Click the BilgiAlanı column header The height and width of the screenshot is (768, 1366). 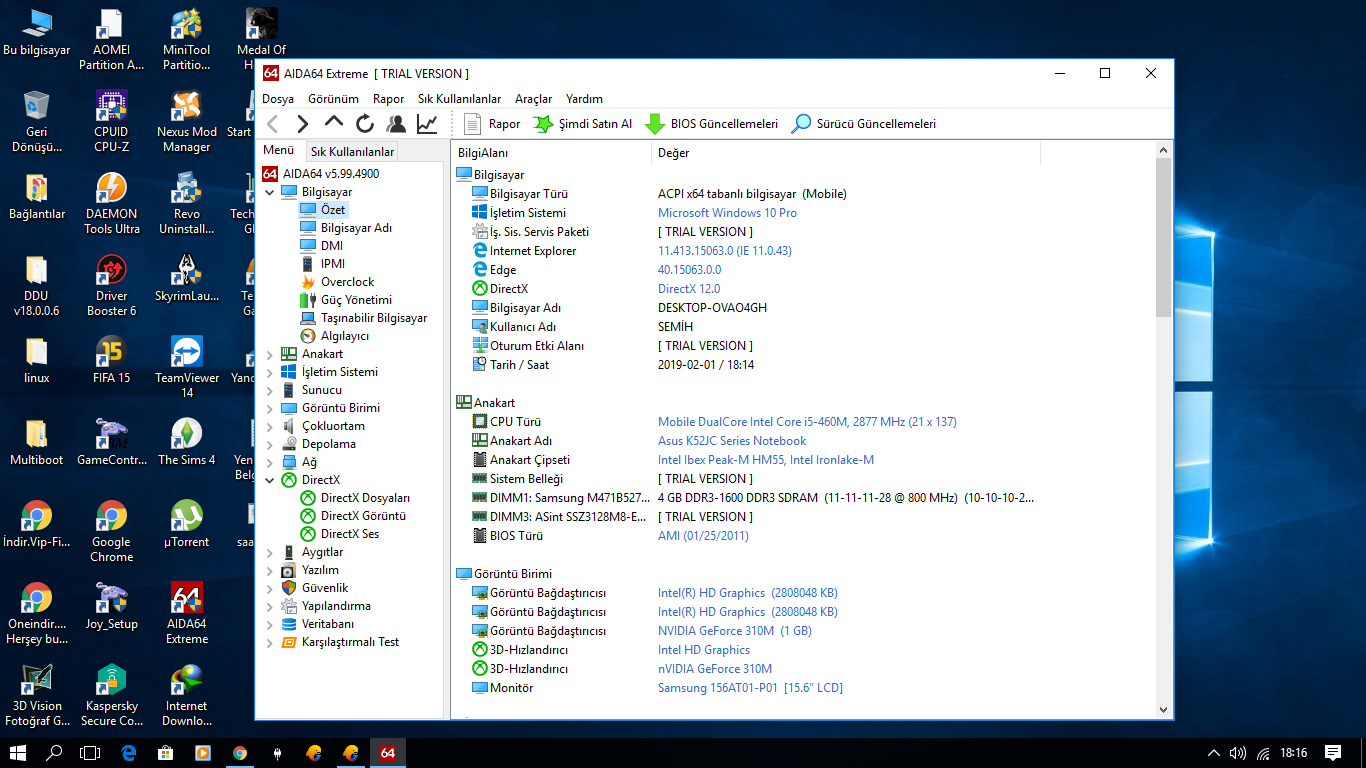pyautogui.click(x=551, y=153)
